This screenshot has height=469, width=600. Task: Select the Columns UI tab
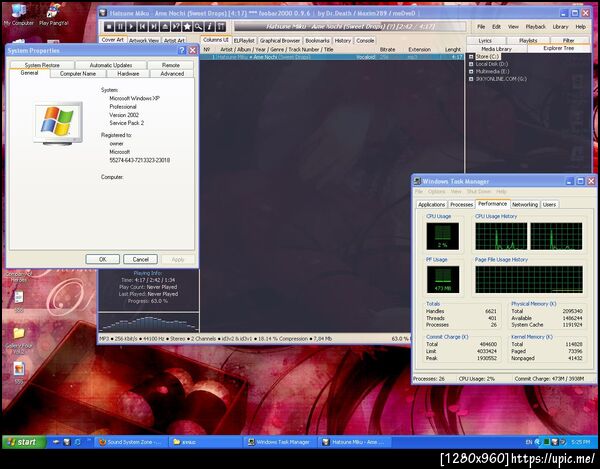(x=216, y=40)
